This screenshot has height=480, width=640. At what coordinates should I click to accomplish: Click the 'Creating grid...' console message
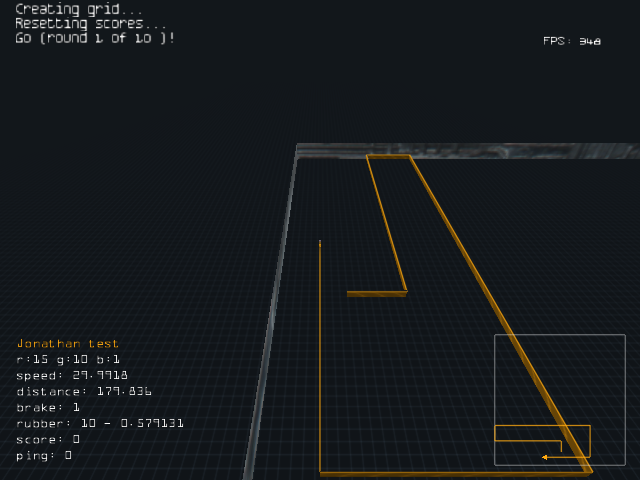click(79, 9)
